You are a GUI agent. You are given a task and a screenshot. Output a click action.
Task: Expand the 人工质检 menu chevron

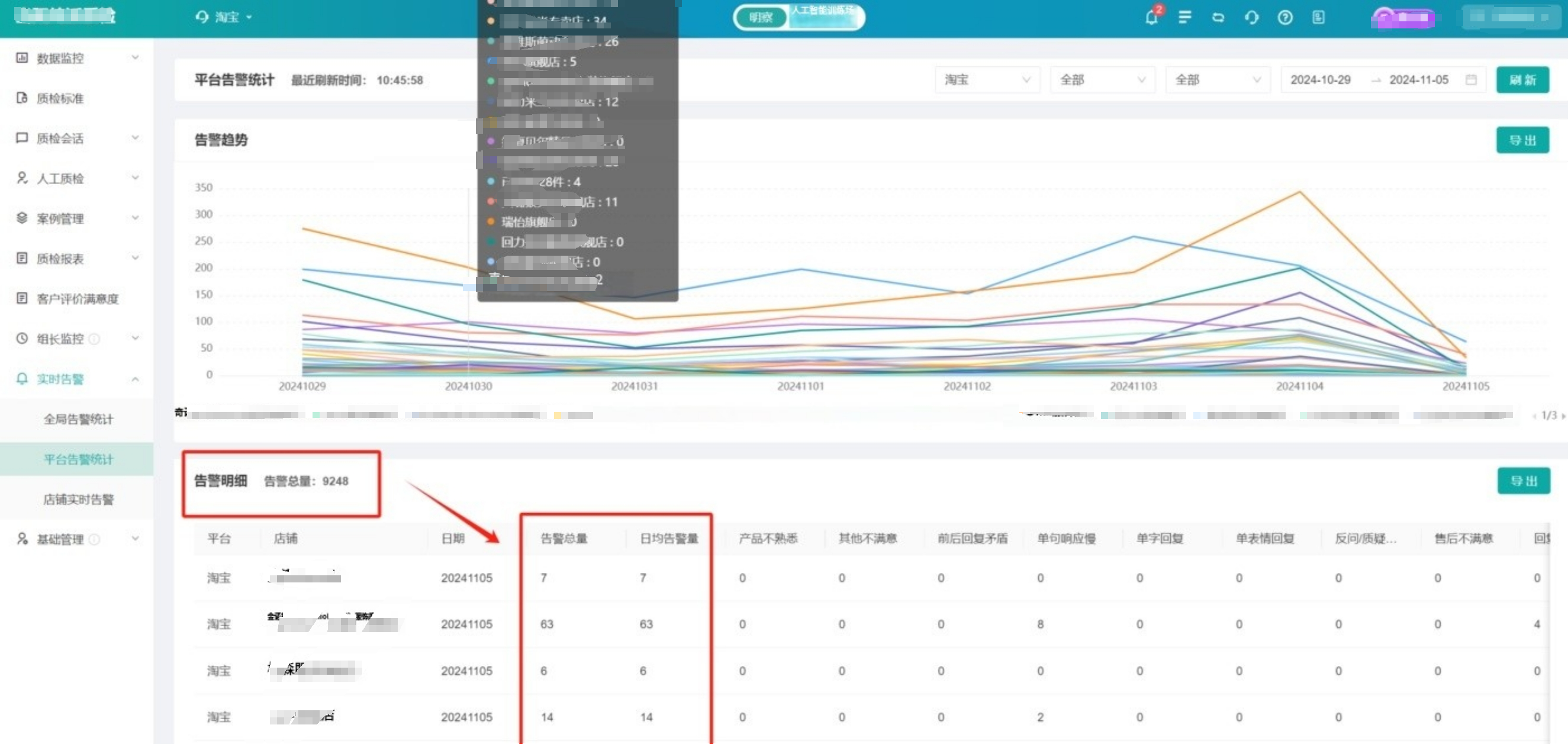point(135,178)
